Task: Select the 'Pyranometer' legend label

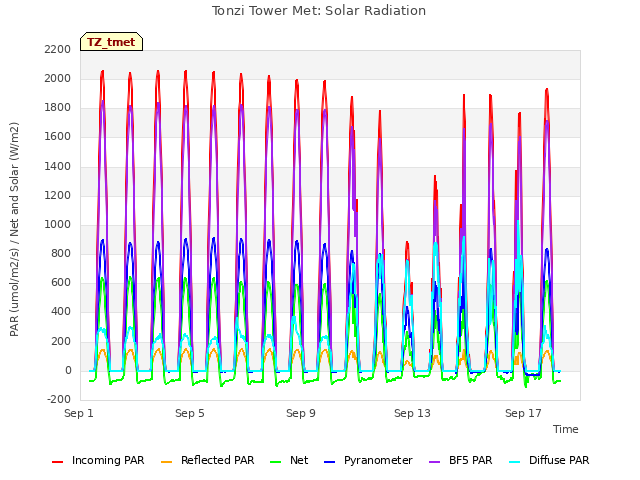Action: pos(378,460)
